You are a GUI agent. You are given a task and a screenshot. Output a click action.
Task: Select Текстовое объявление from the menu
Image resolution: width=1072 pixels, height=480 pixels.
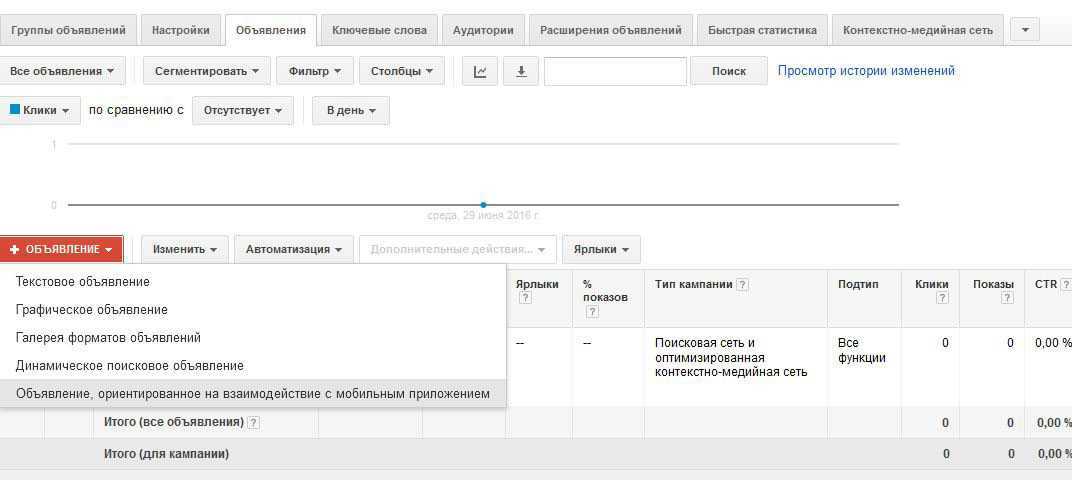tap(83, 282)
